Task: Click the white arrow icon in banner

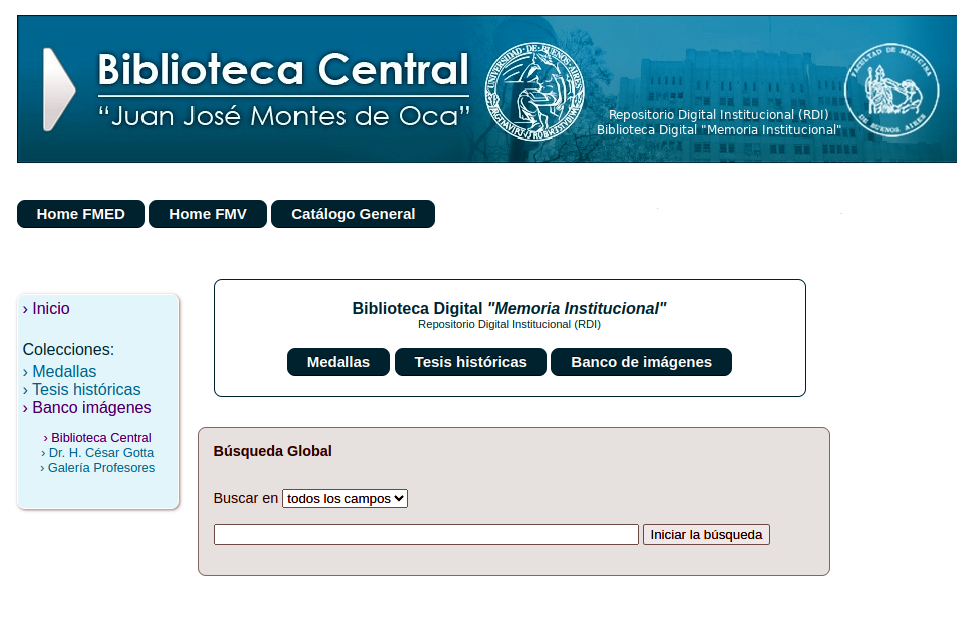Action: point(58,90)
